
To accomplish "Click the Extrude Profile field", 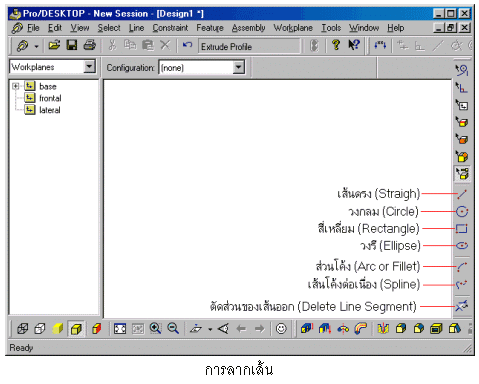I will pos(249,46).
